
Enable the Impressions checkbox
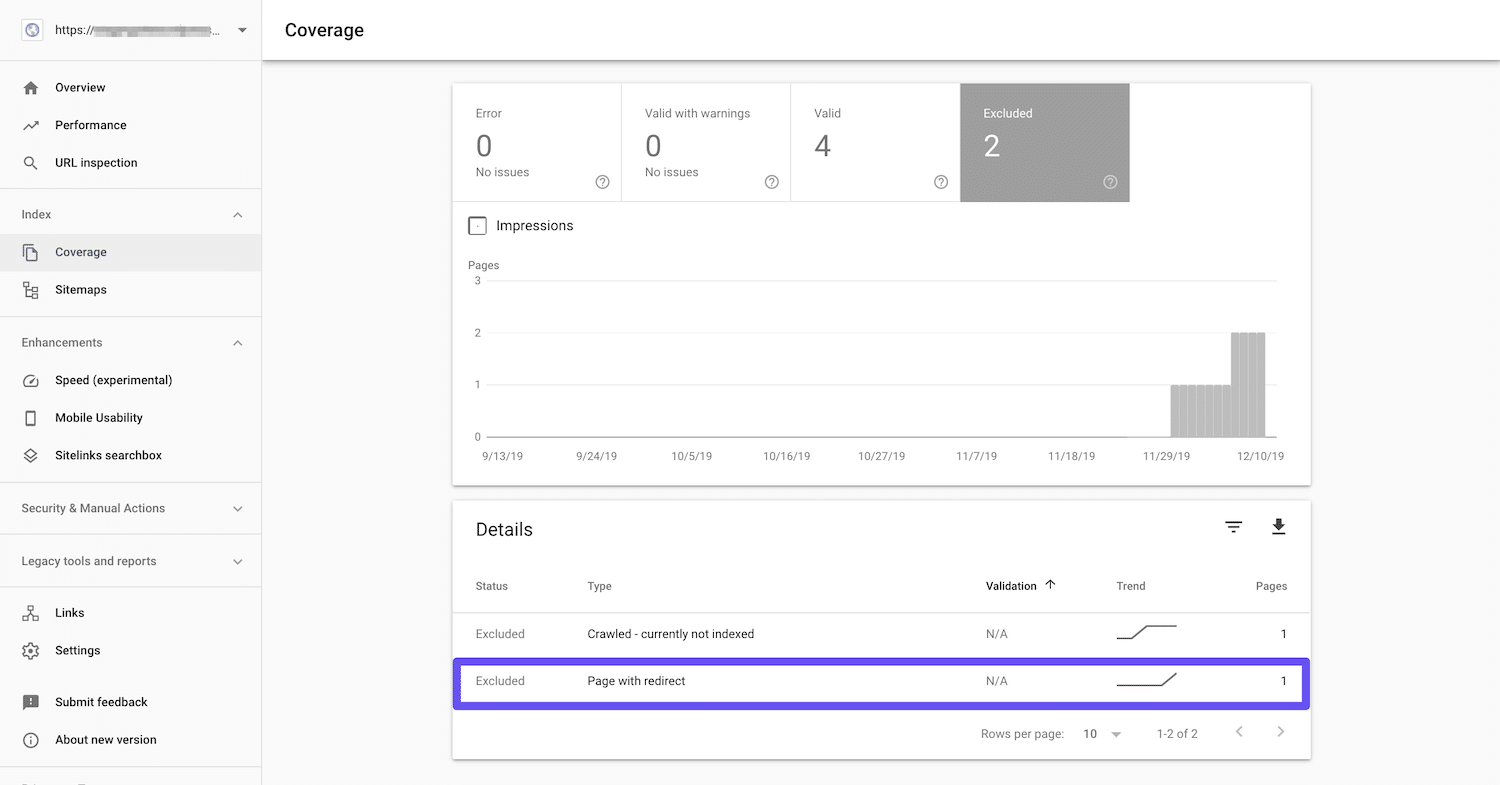(477, 225)
